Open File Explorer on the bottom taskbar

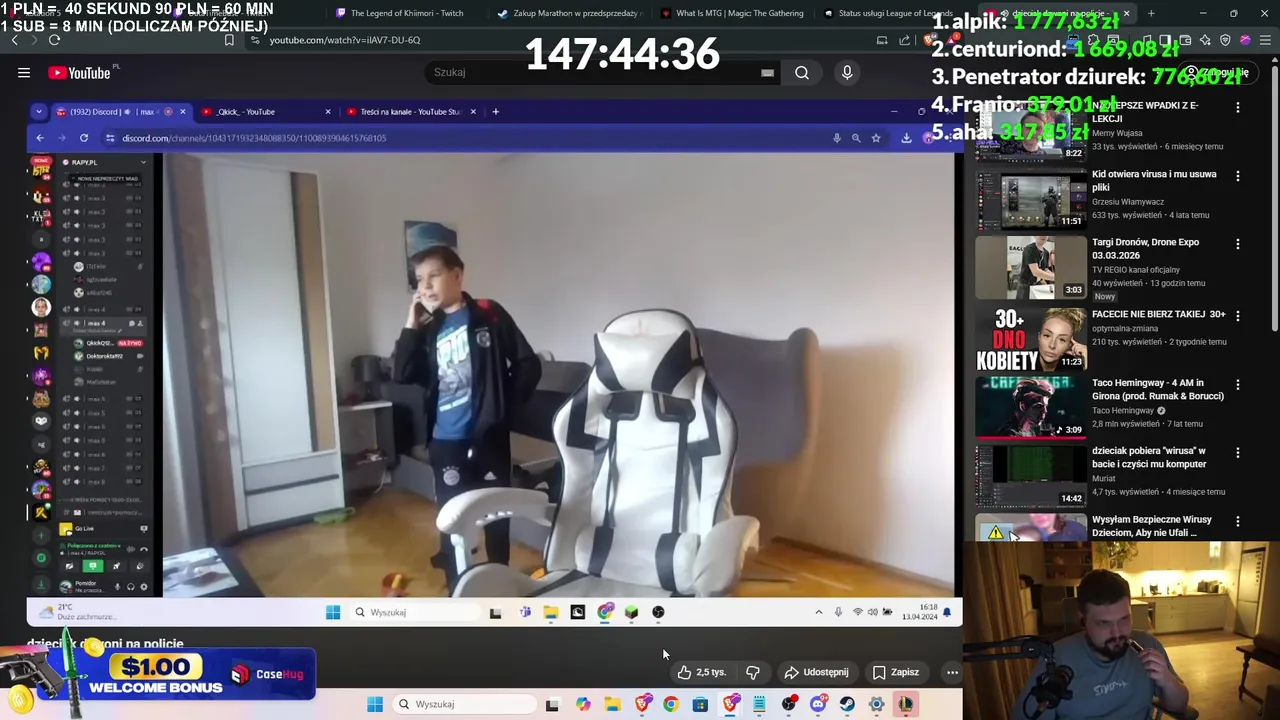(612, 704)
